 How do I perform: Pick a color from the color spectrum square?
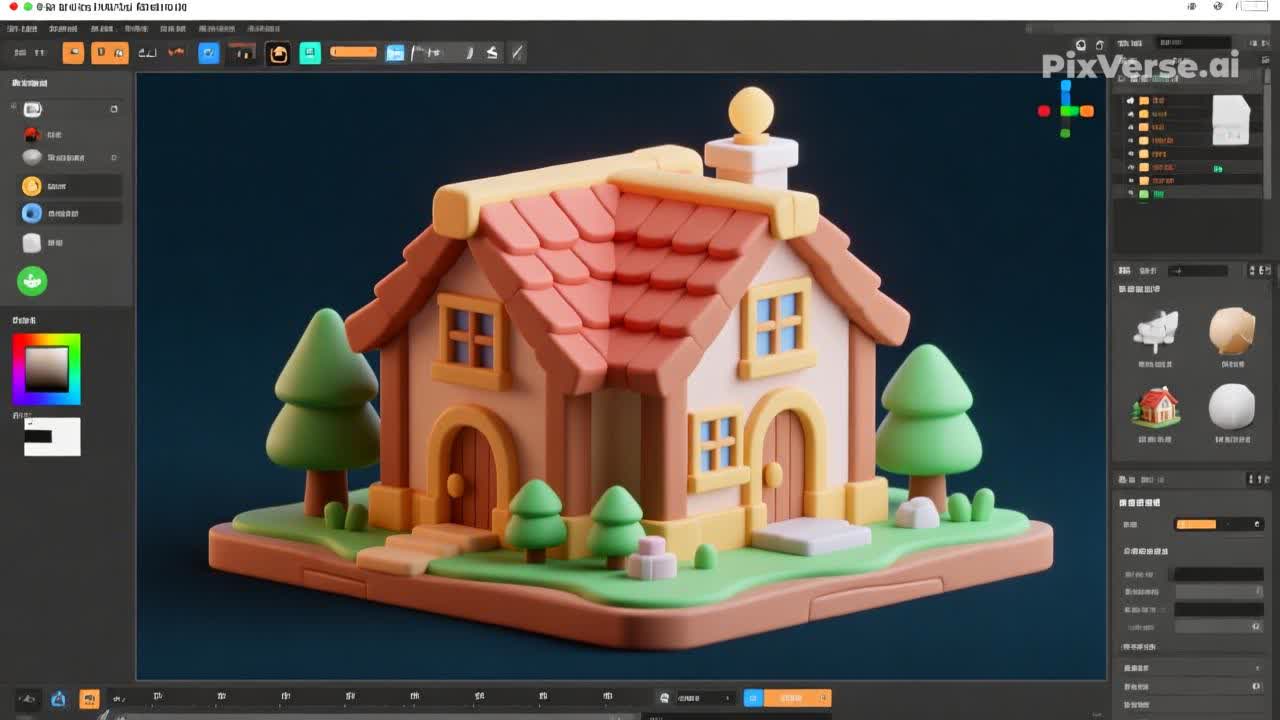(46, 369)
